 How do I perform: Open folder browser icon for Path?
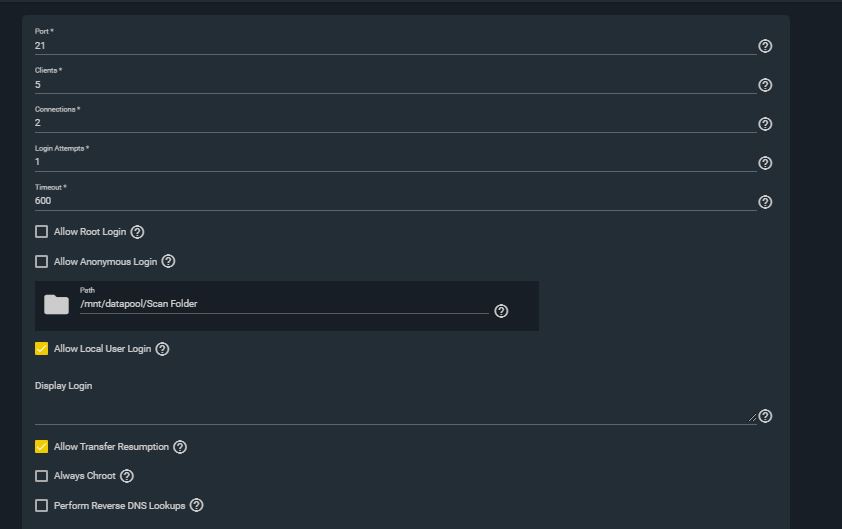[56, 305]
